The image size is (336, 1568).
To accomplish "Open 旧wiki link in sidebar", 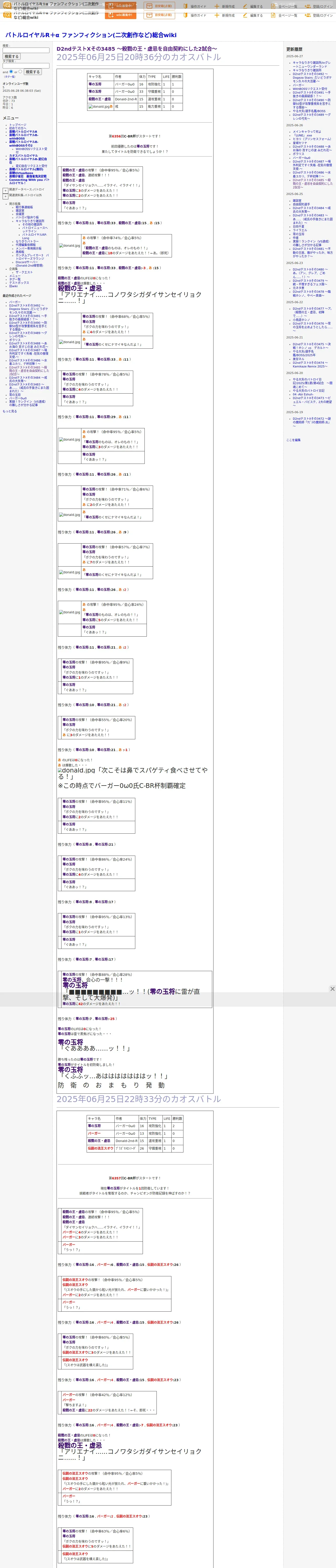I will coord(13,286).
